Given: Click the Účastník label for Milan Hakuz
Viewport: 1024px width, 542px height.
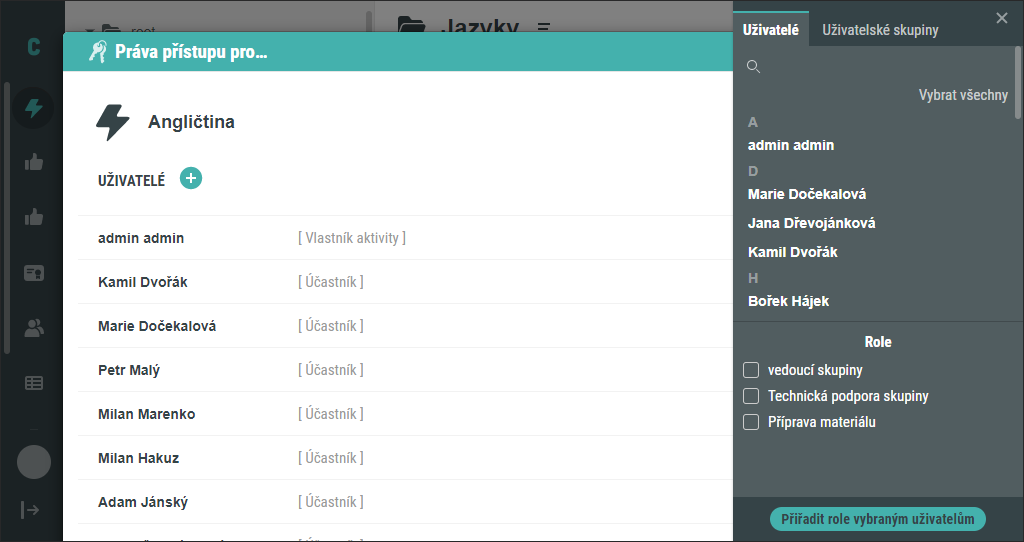Looking at the screenshot, I should 331,458.
